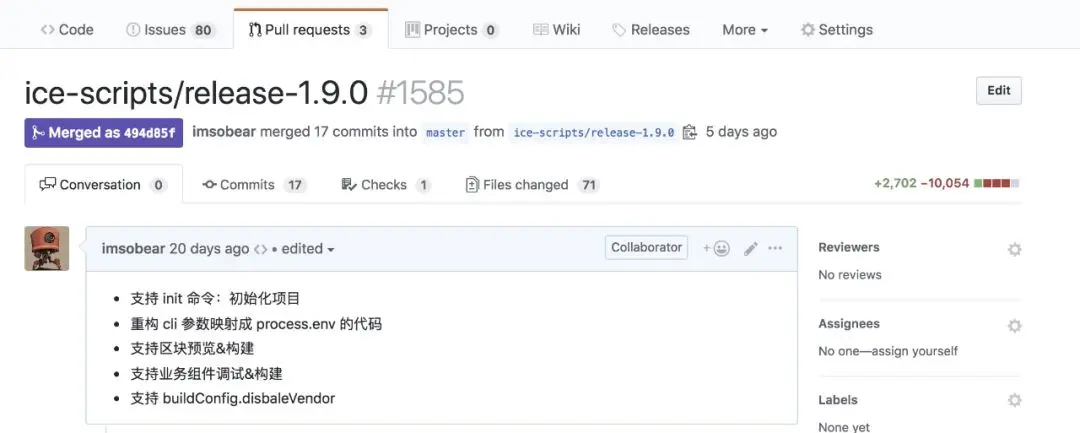The image size is (1080, 433).
Task: Add emoji reaction via smiley icon
Action: pyautogui.click(x=716, y=249)
